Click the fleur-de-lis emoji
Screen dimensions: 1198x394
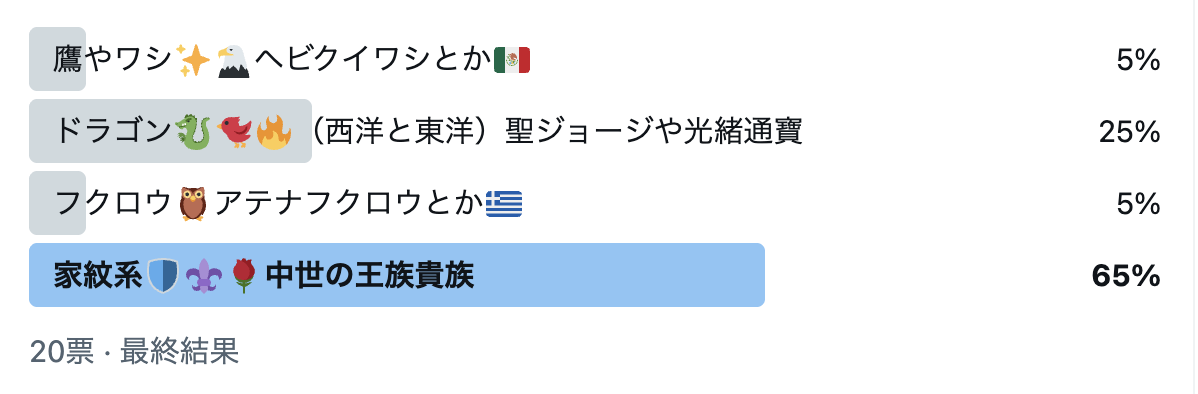point(202,276)
